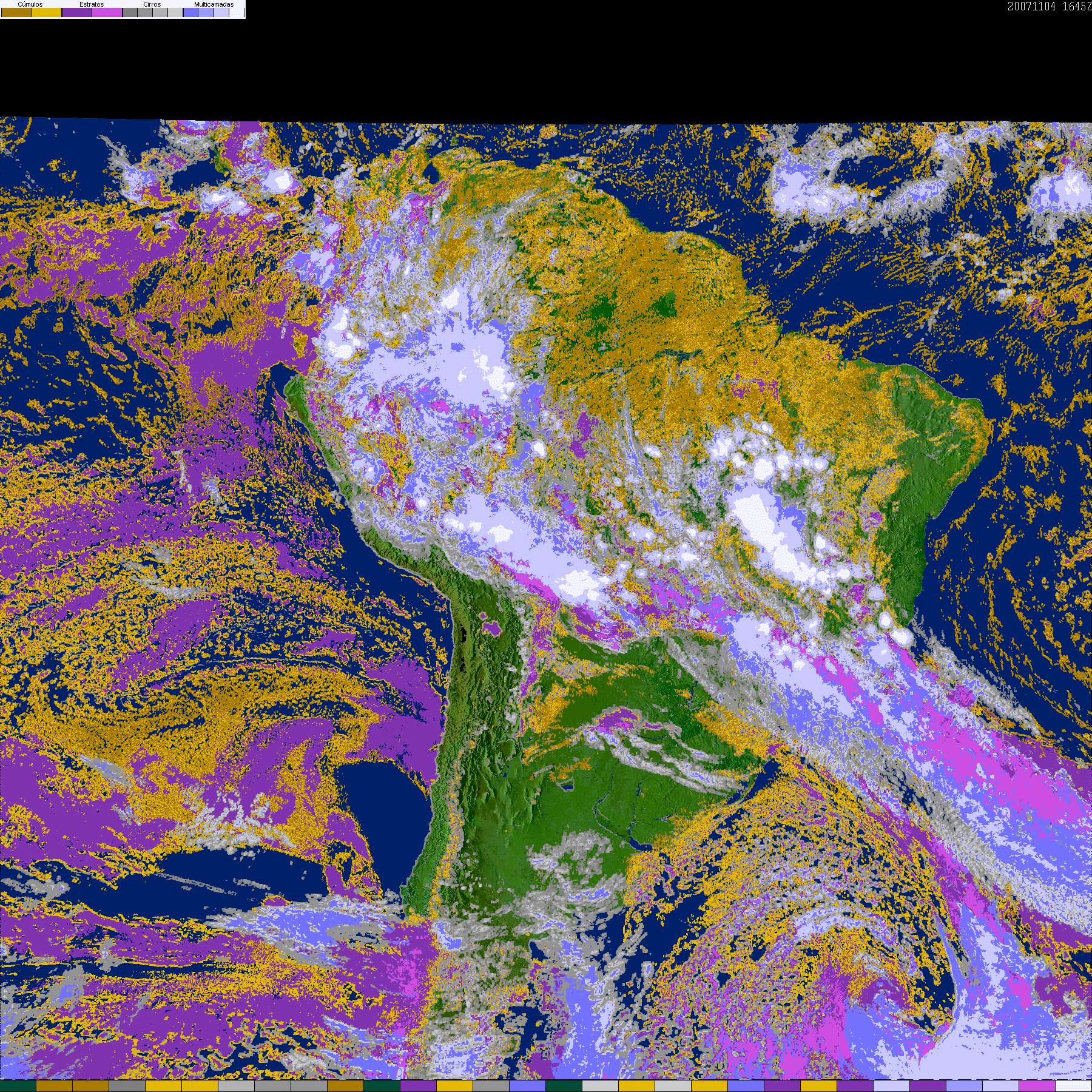Click the dark brown Cúmulos legend swatch
The image size is (1092, 1092).
click(16, 12)
